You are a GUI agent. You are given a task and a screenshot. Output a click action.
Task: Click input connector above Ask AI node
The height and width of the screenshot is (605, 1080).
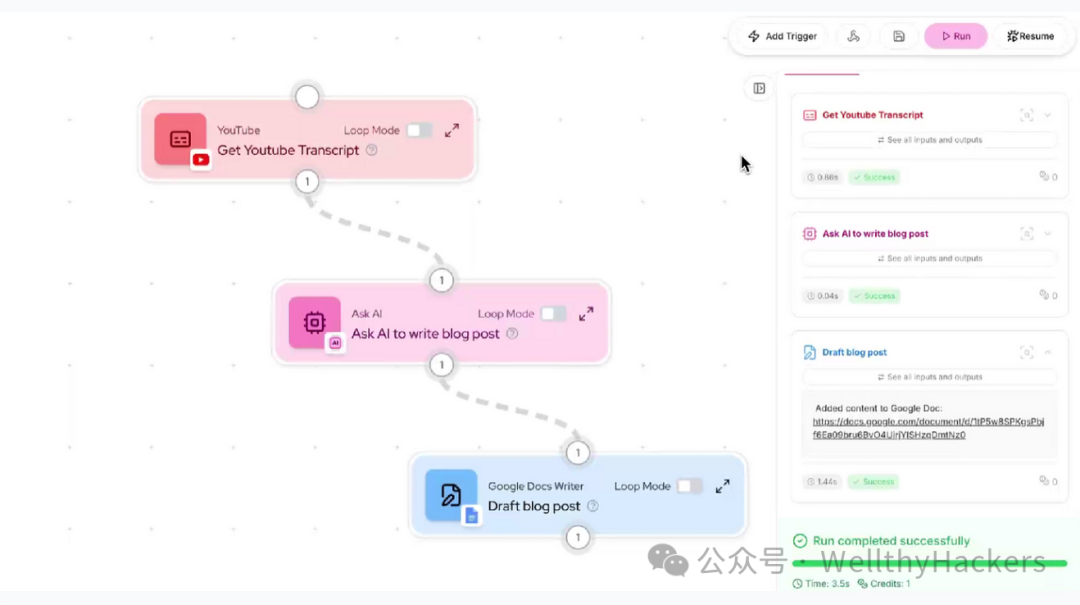point(442,280)
